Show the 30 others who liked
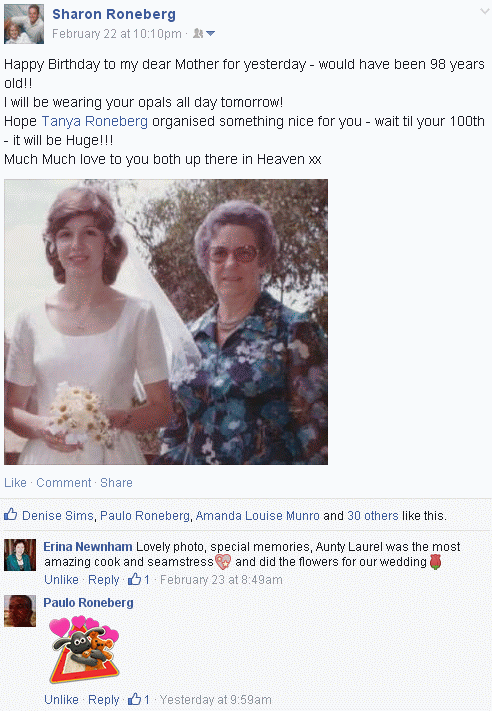 373,516
